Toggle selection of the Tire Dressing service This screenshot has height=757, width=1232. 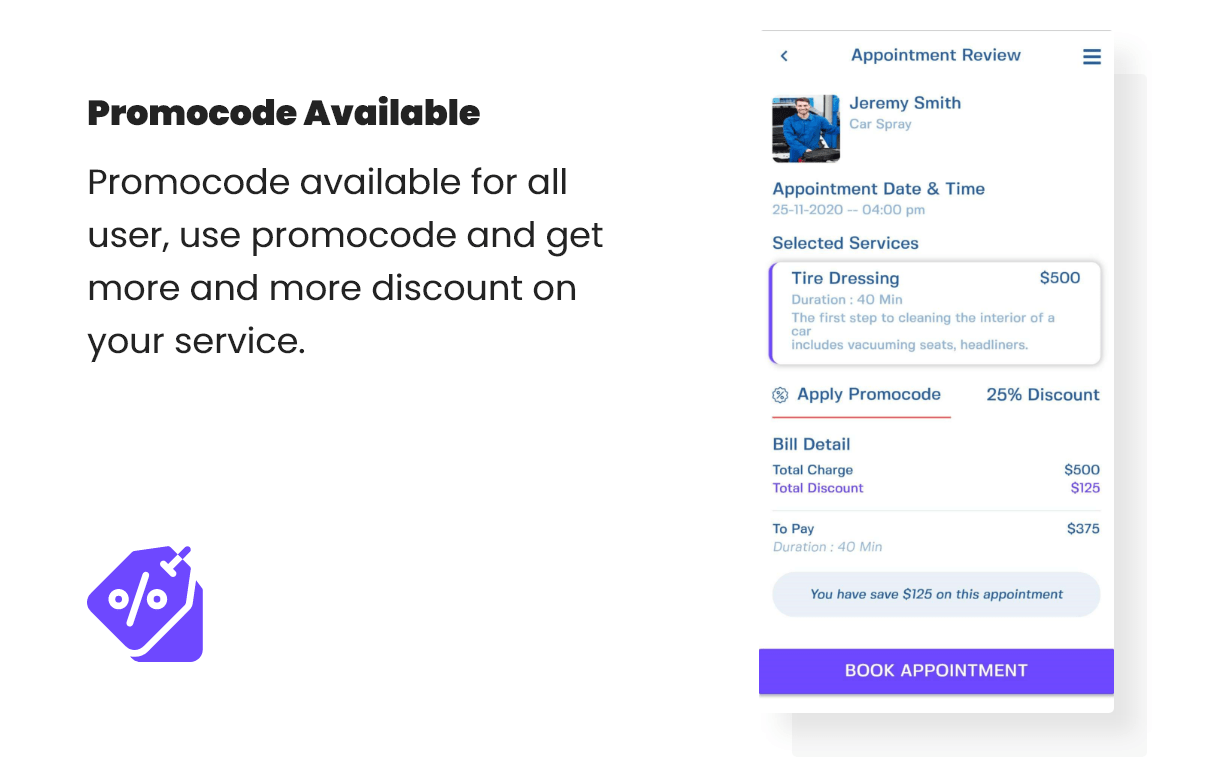point(935,312)
